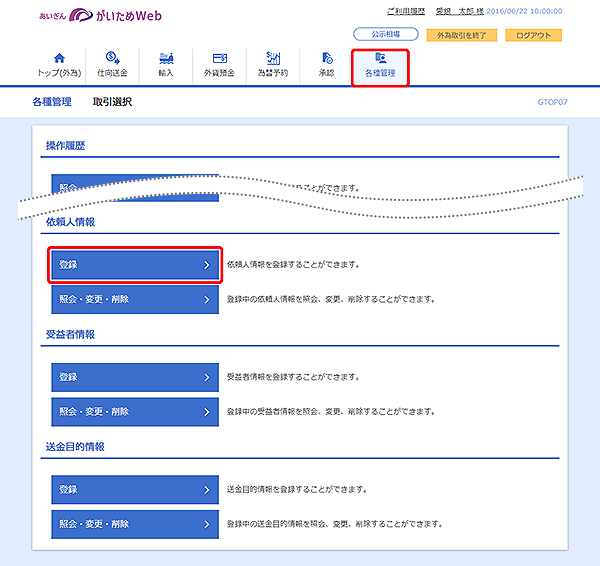Click the date and time 2016/06/22 10:00:00
600x566 pixels.
tap(524, 11)
